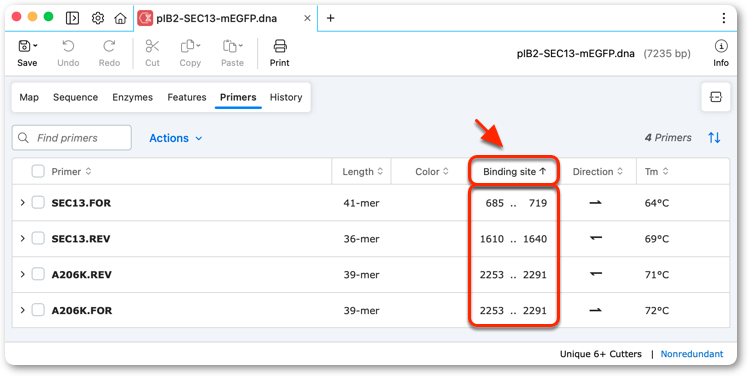748x376 pixels.
Task: Expand the SEC13.FOR primer row
Action: [x=22, y=203]
